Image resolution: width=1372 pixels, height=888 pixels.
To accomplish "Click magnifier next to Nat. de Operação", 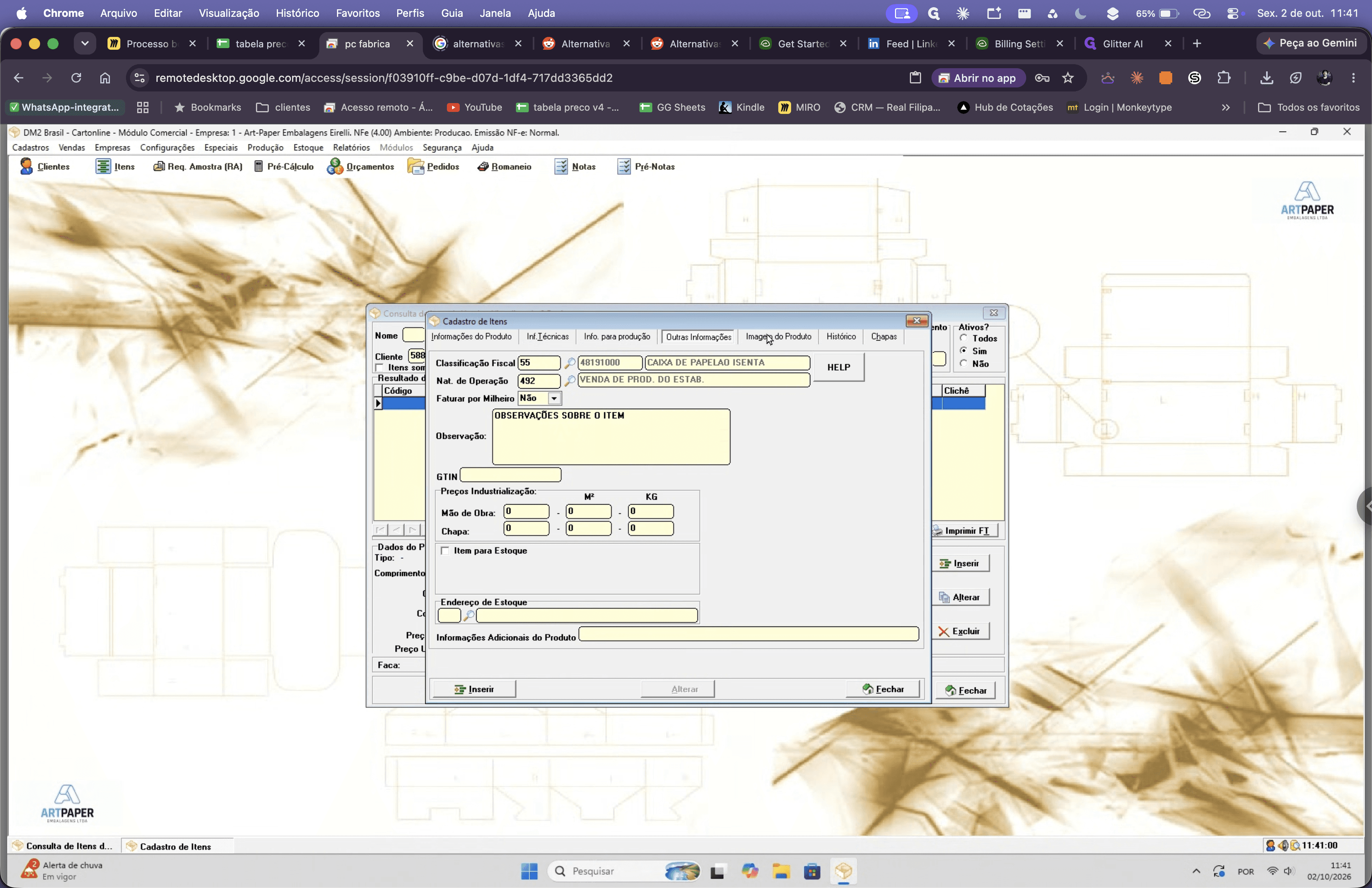I will (x=569, y=381).
